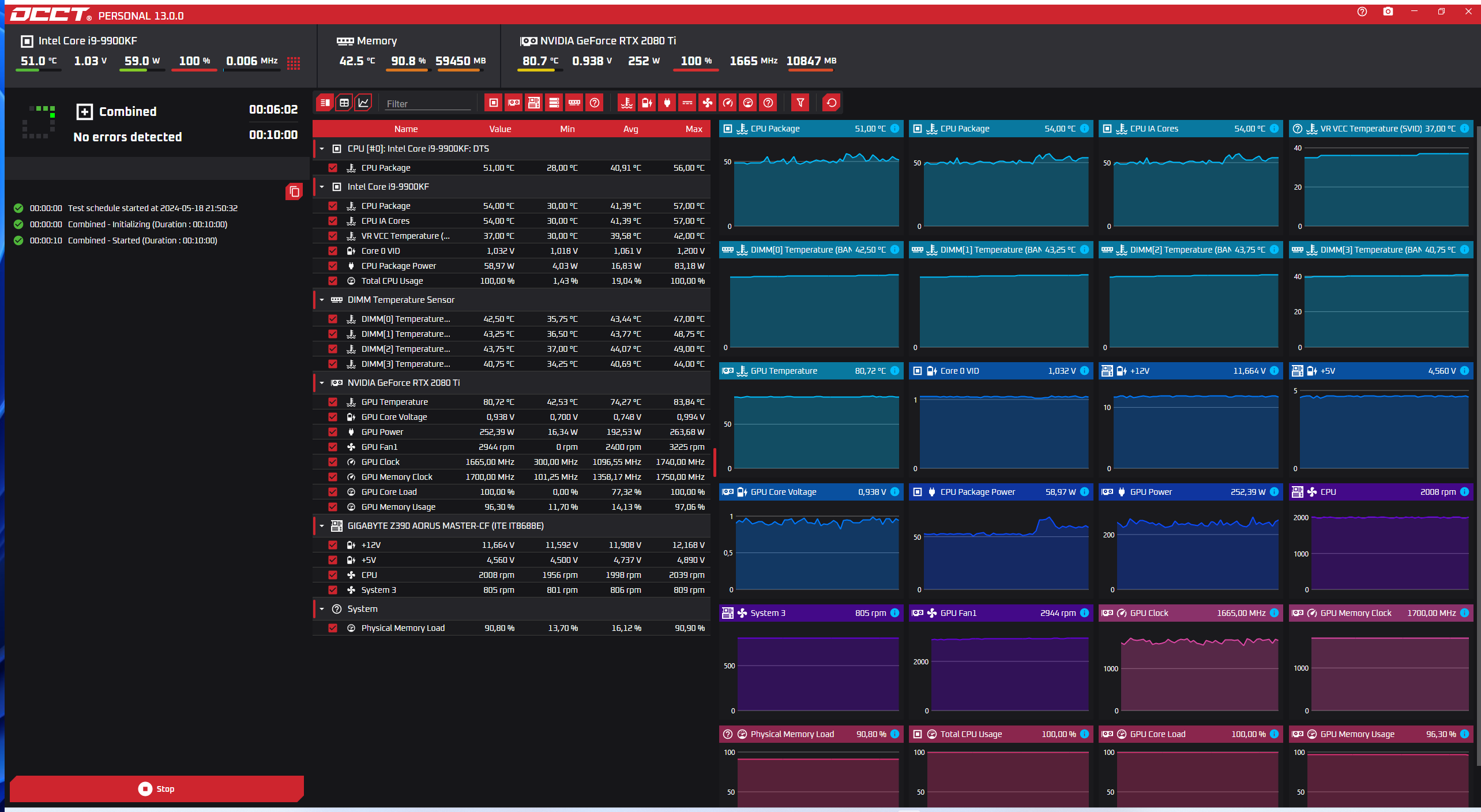
Task: Collapse the System sensor group
Action: coord(322,609)
